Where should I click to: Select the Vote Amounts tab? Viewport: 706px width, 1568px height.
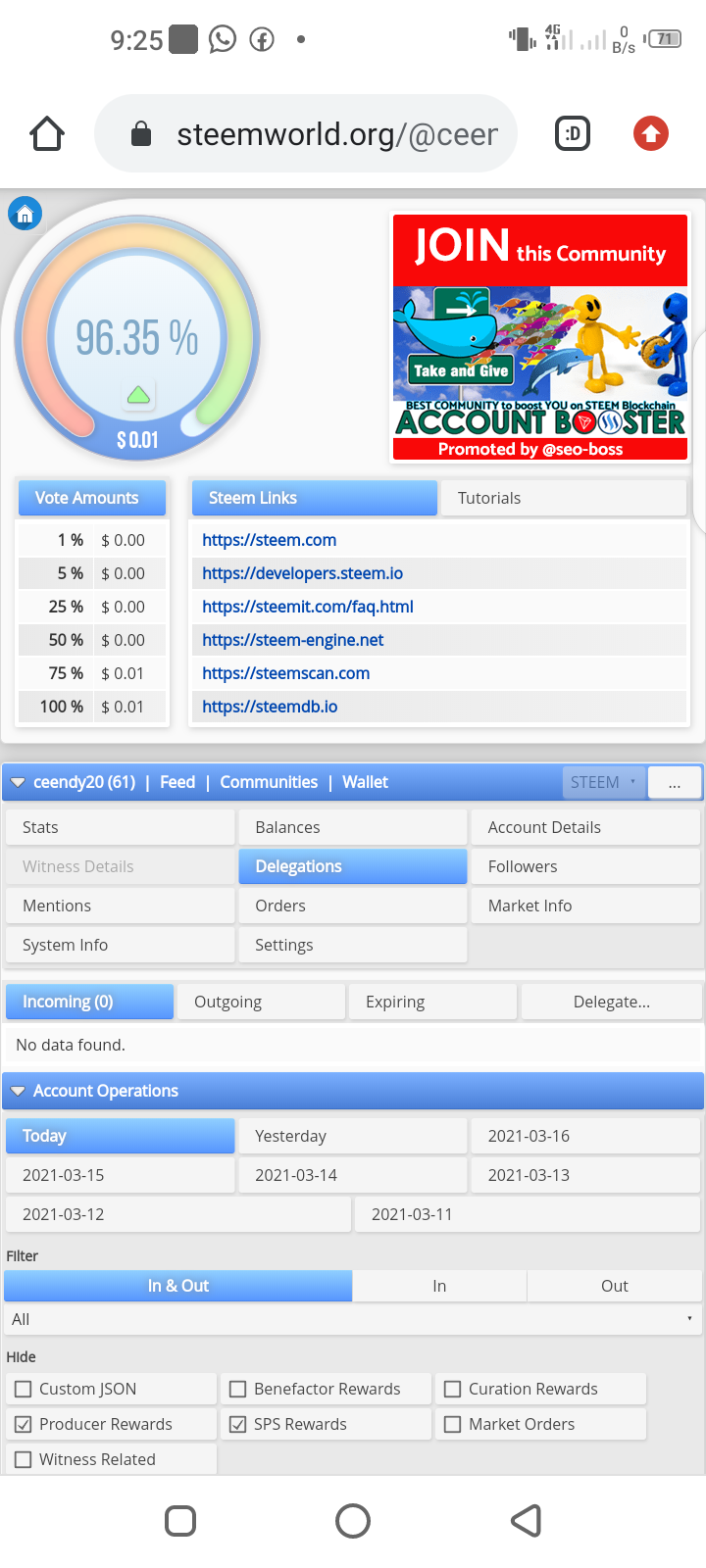pos(92,498)
